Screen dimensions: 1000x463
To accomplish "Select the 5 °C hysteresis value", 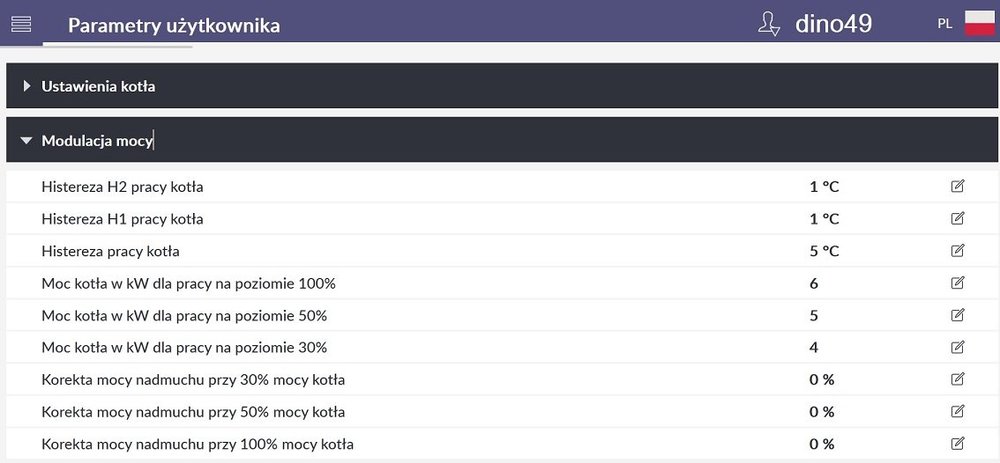I will tap(824, 250).
